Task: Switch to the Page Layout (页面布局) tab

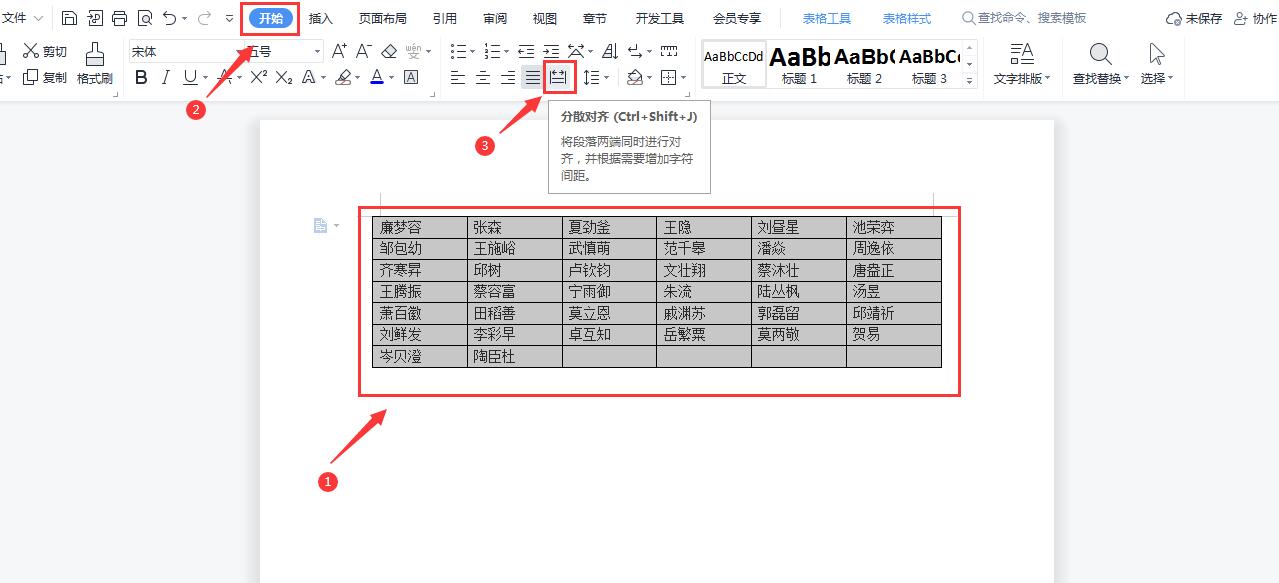Action: 383,18
